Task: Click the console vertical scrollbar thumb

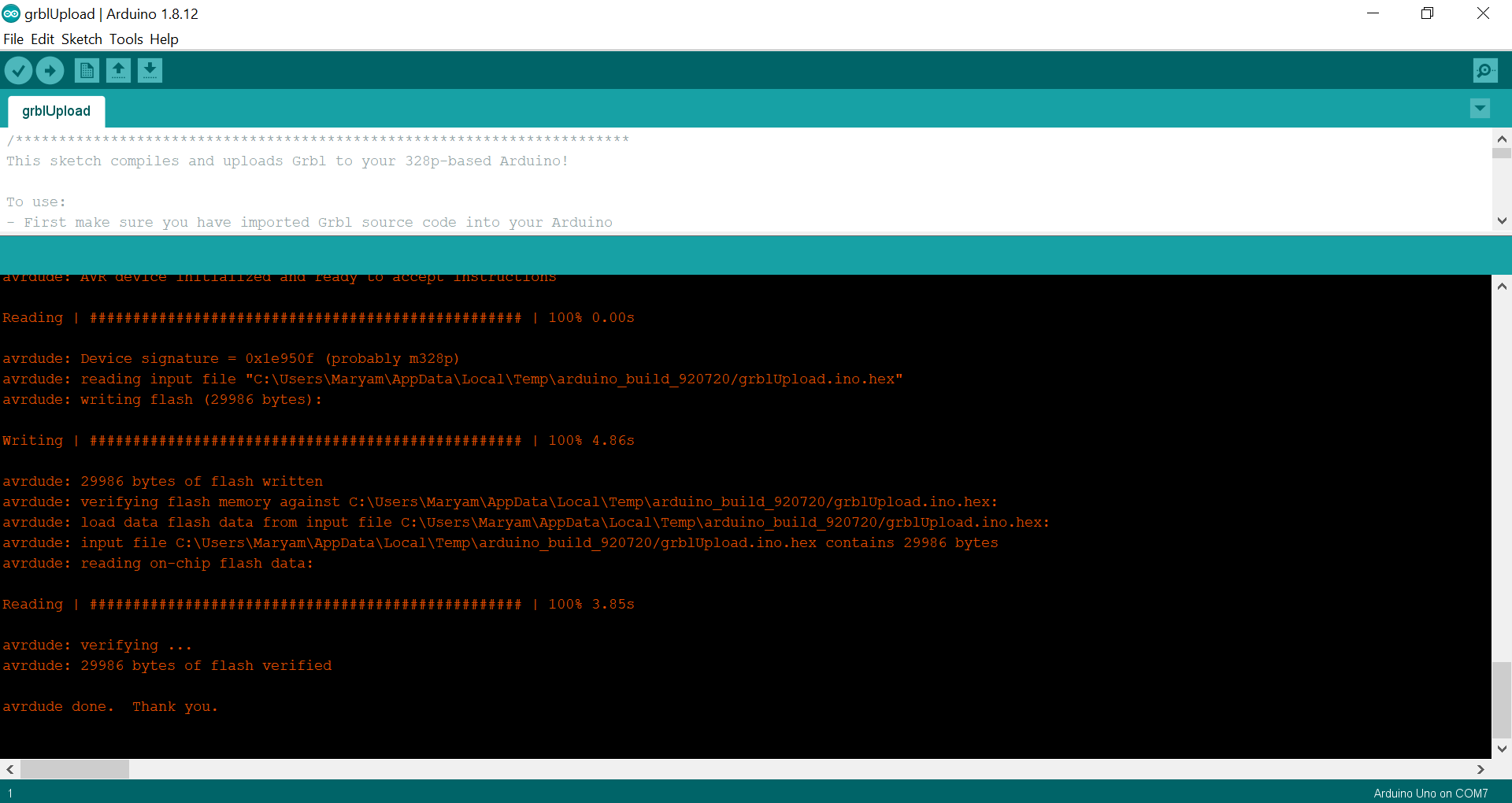Action: point(1502,699)
